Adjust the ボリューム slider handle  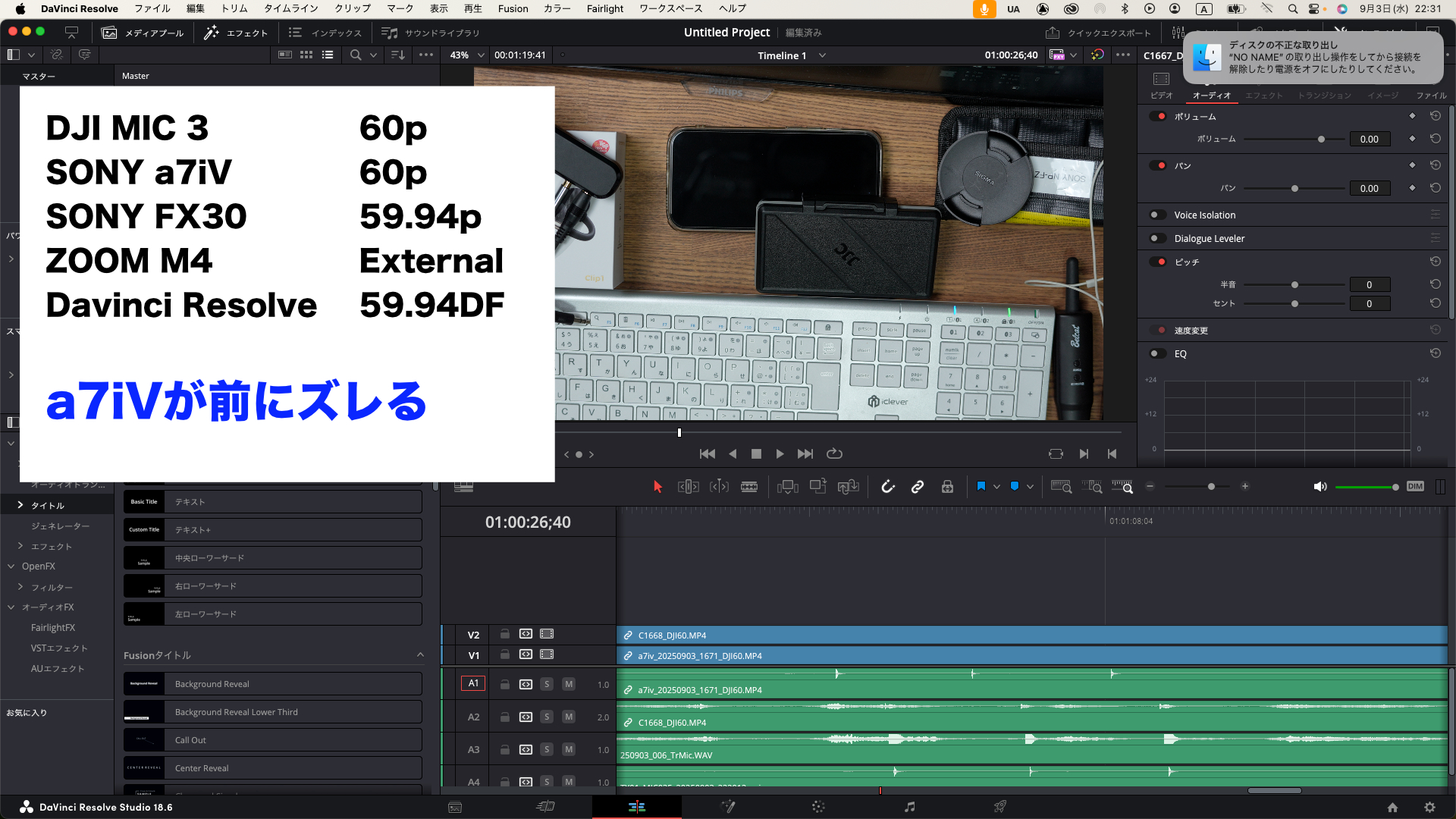[1321, 140]
